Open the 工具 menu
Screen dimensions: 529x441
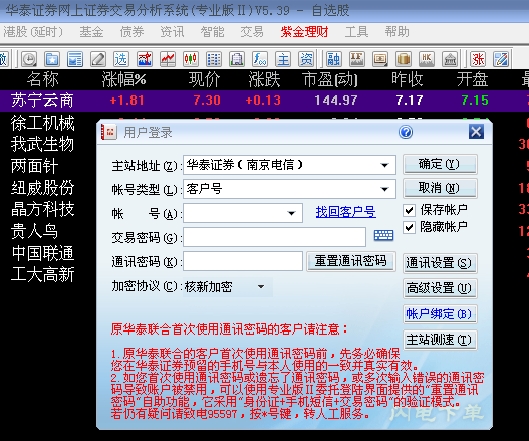coord(356,32)
